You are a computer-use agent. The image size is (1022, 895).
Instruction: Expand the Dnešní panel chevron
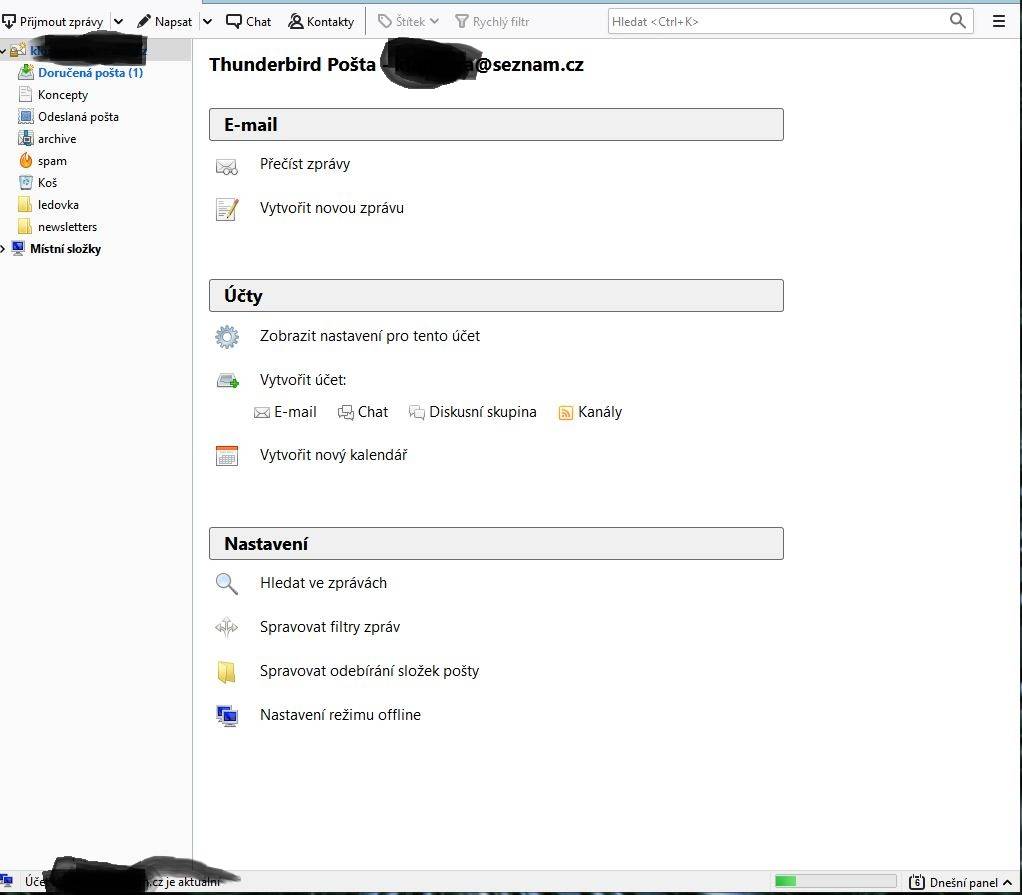(1007, 882)
